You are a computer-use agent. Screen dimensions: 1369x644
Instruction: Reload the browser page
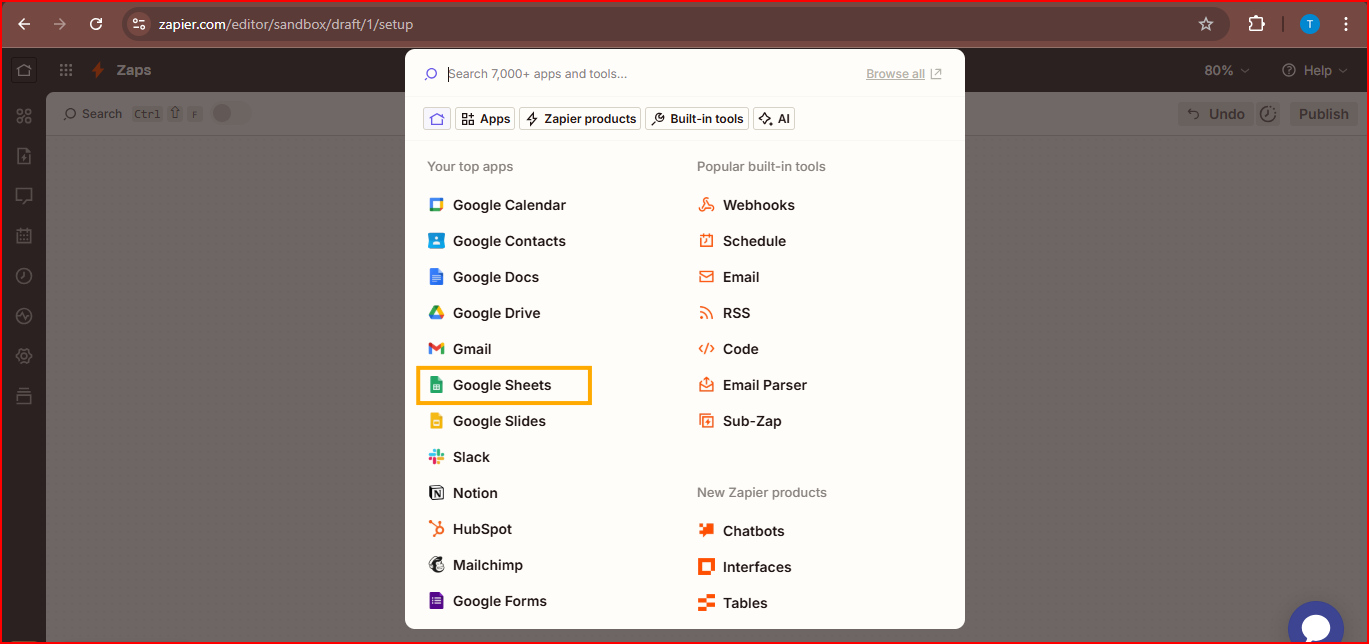96,24
